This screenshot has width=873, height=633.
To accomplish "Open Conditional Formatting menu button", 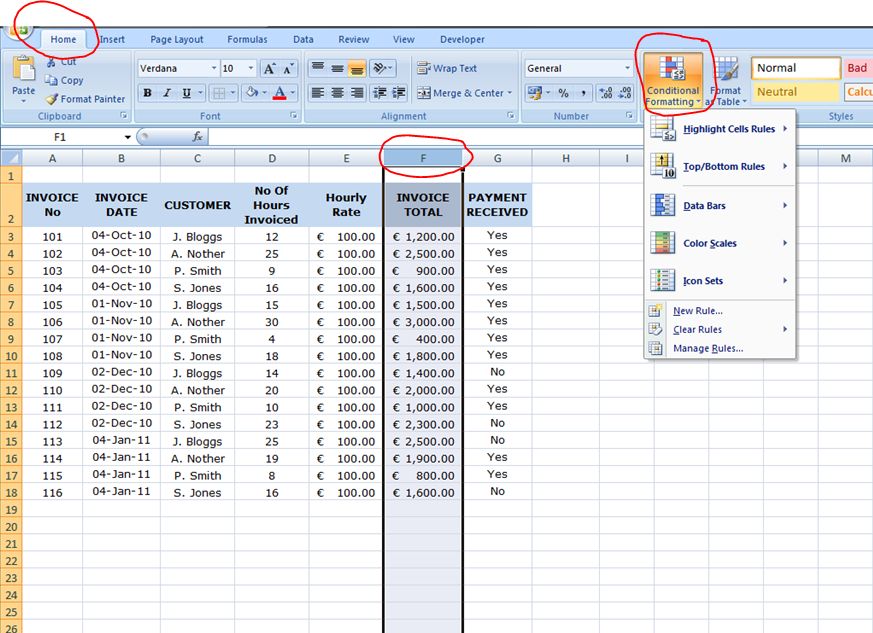I will (673, 81).
